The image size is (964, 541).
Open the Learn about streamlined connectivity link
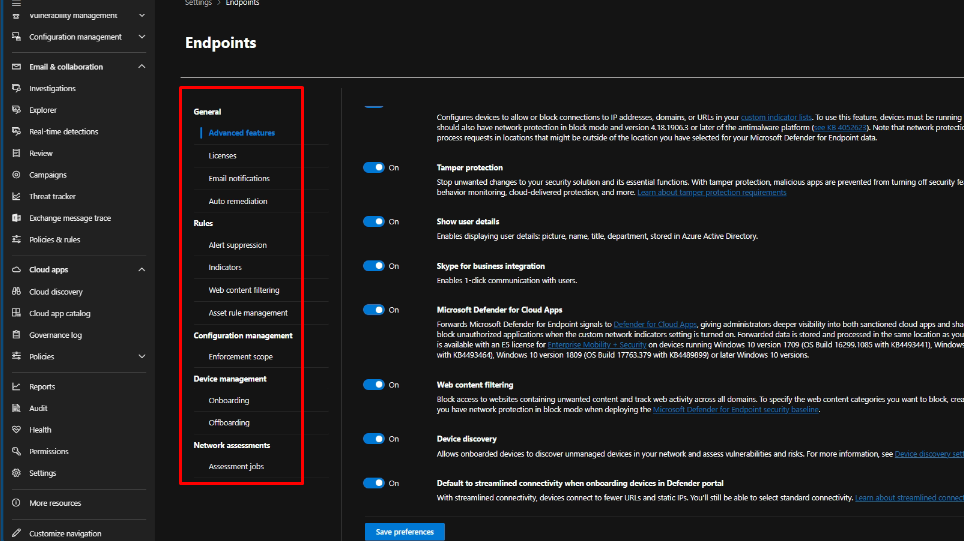point(909,498)
